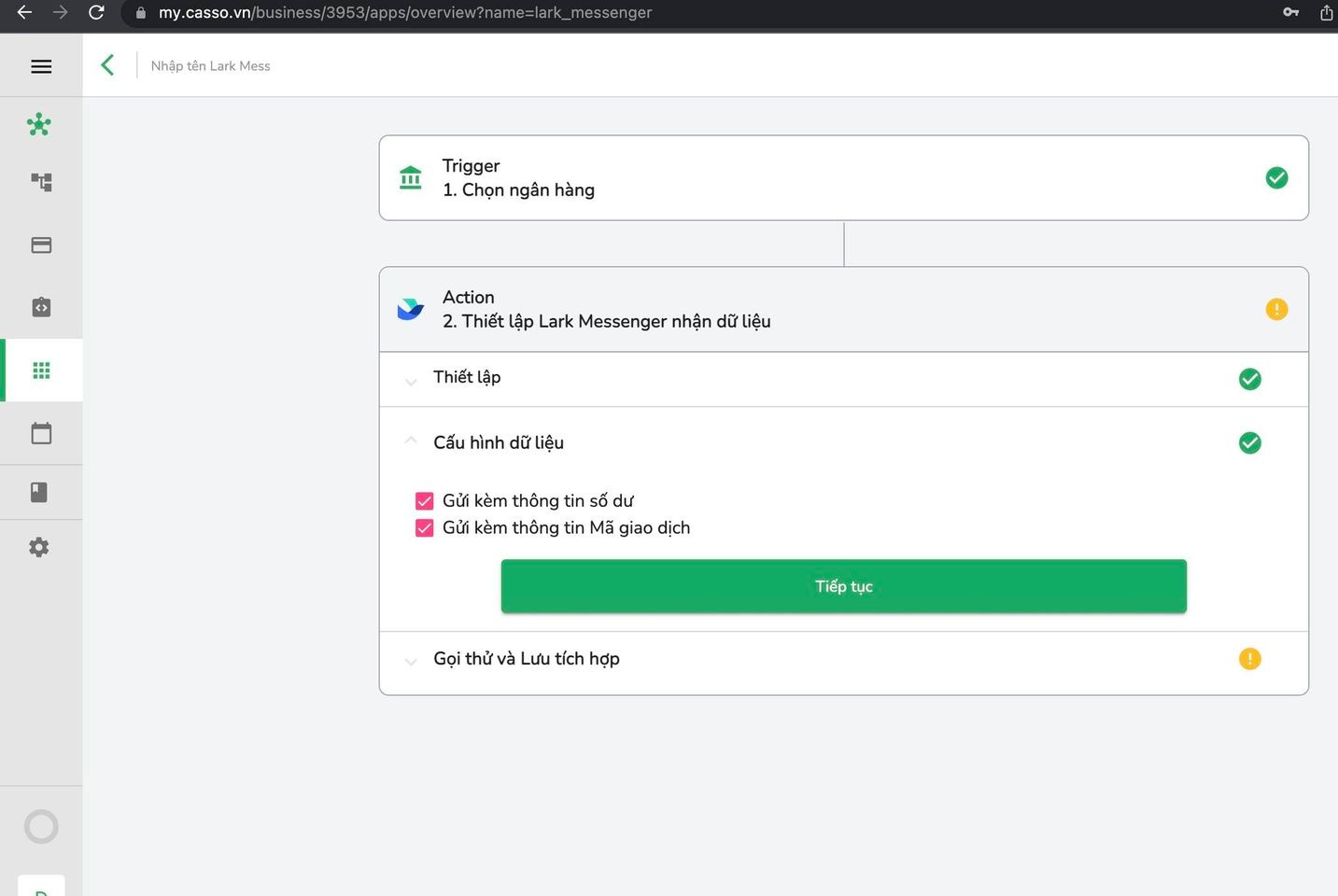The width and height of the screenshot is (1338, 896).
Task: Click the share icon in browser toolbar
Action: 1327,12
